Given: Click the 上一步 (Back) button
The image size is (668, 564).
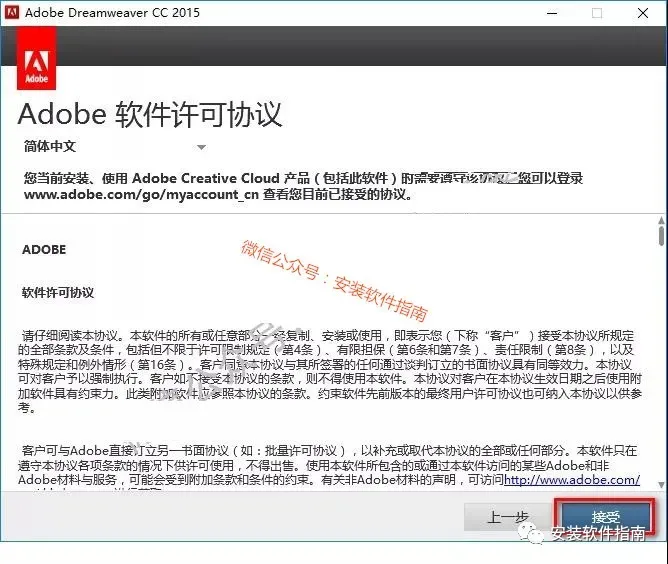Looking at the screenshot, I should tap(508, 517).
